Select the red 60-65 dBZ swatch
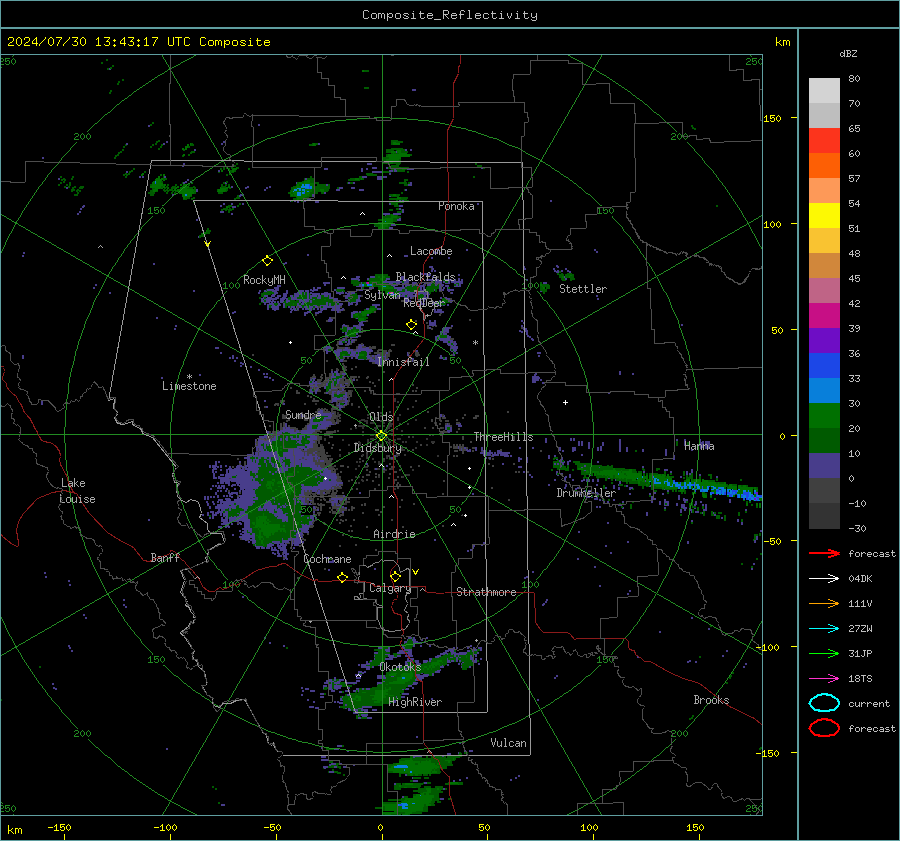The height and width of the screenshot is (841, 900). pos(824,140)
